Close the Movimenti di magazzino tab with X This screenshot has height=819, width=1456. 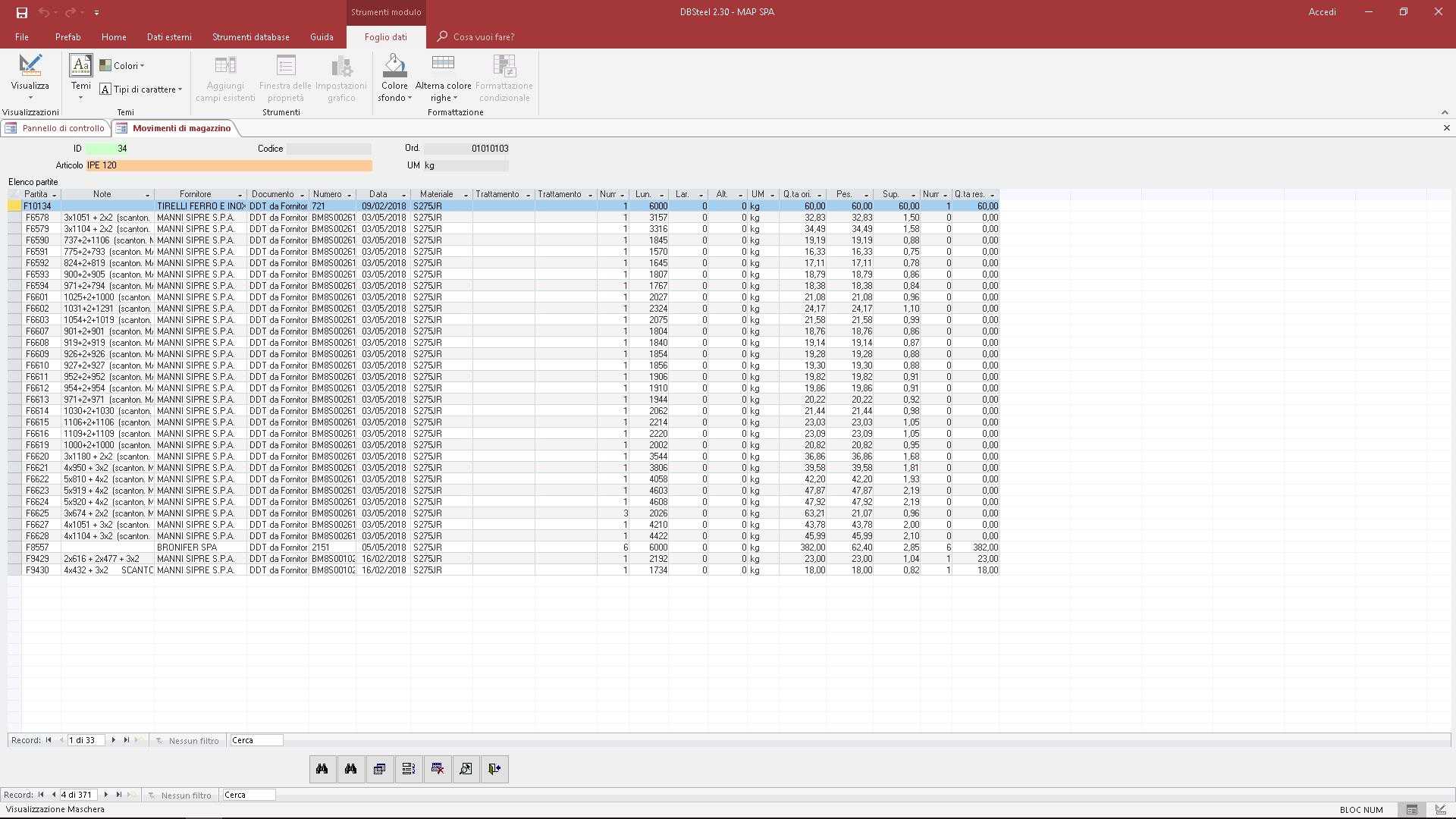point(1446,128)
